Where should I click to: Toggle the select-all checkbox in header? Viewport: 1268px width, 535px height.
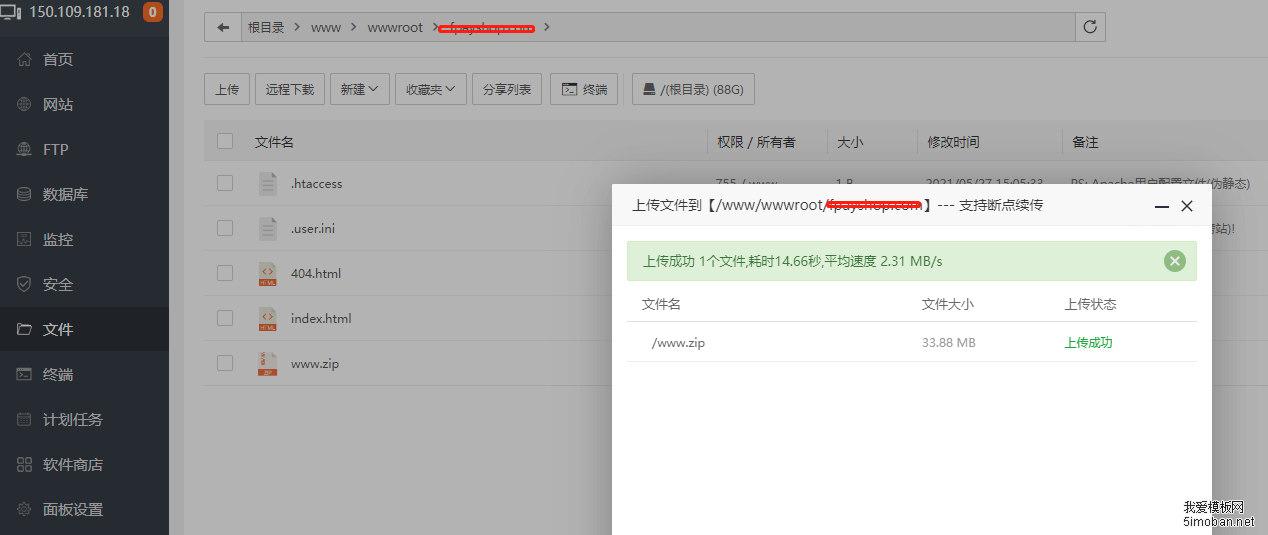point(225,142)
